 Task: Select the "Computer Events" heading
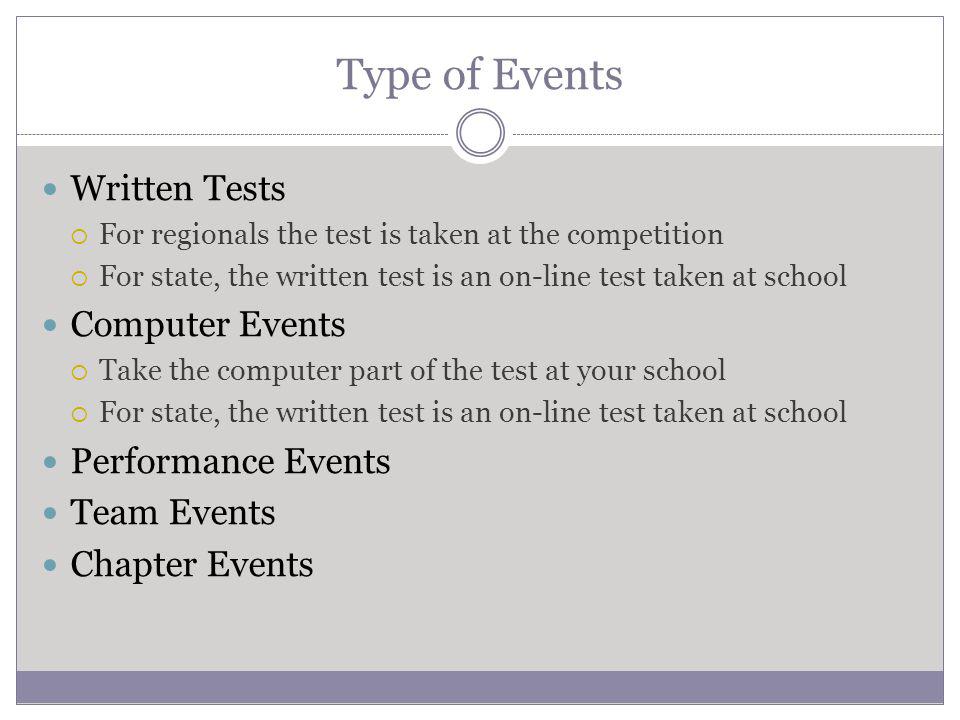click(x=208, y=325)
